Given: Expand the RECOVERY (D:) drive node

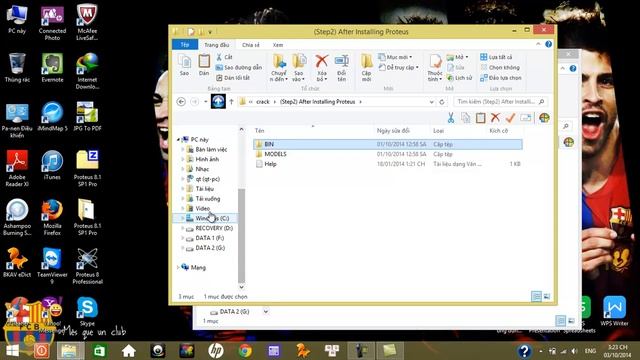Looking at the screenshot, I should pos(182,228).
